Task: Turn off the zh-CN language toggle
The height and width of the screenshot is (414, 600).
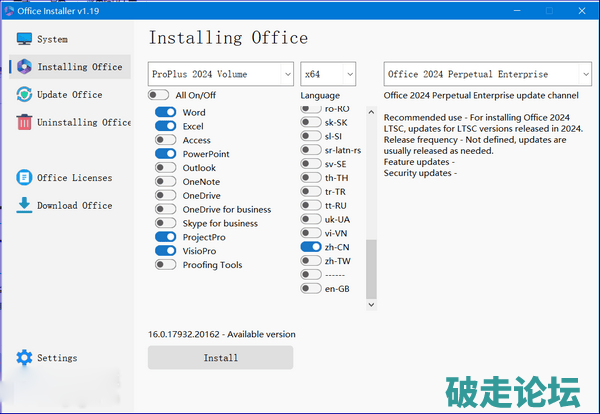Action: coord(310,246)
